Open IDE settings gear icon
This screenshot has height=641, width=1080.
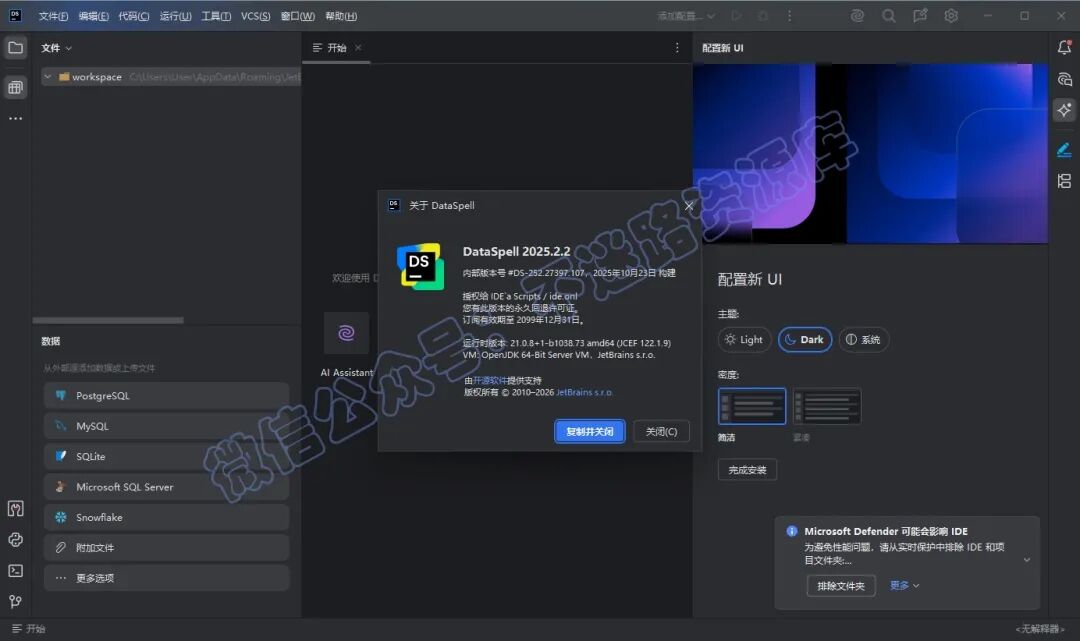point(951,16)
